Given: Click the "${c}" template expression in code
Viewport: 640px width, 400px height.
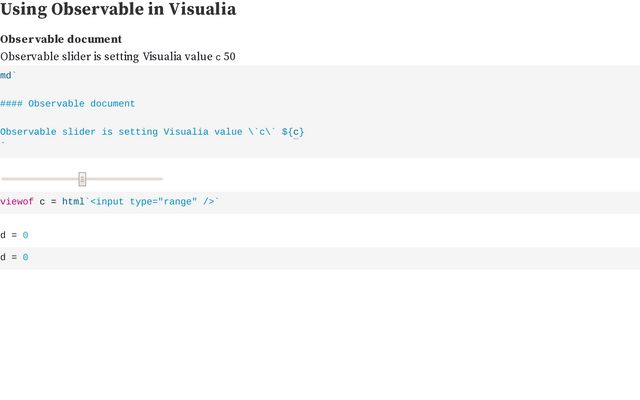Looking at the screenshot, I should [x=294, y=132].
